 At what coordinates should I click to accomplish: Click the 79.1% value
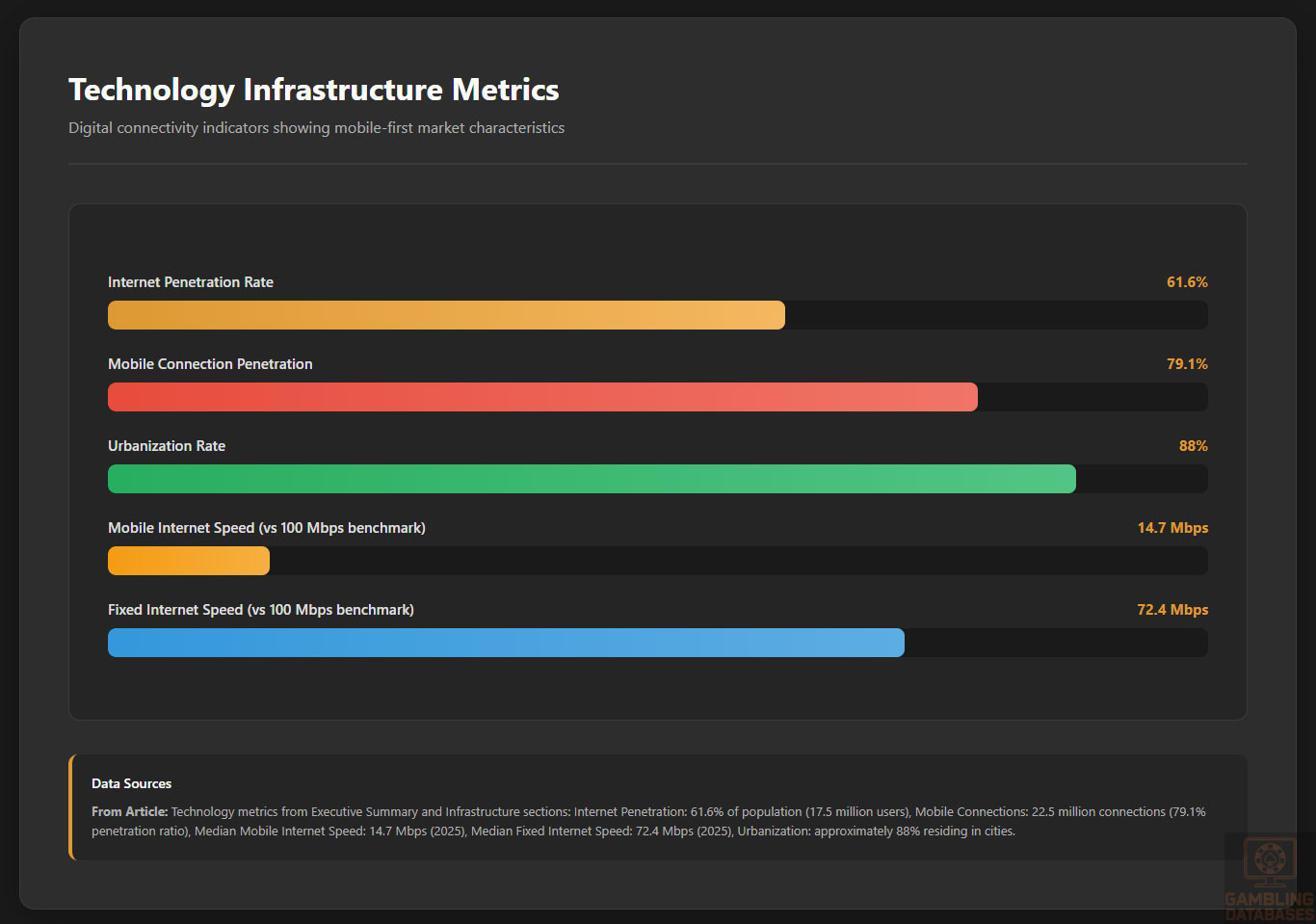pos(1187,364)
